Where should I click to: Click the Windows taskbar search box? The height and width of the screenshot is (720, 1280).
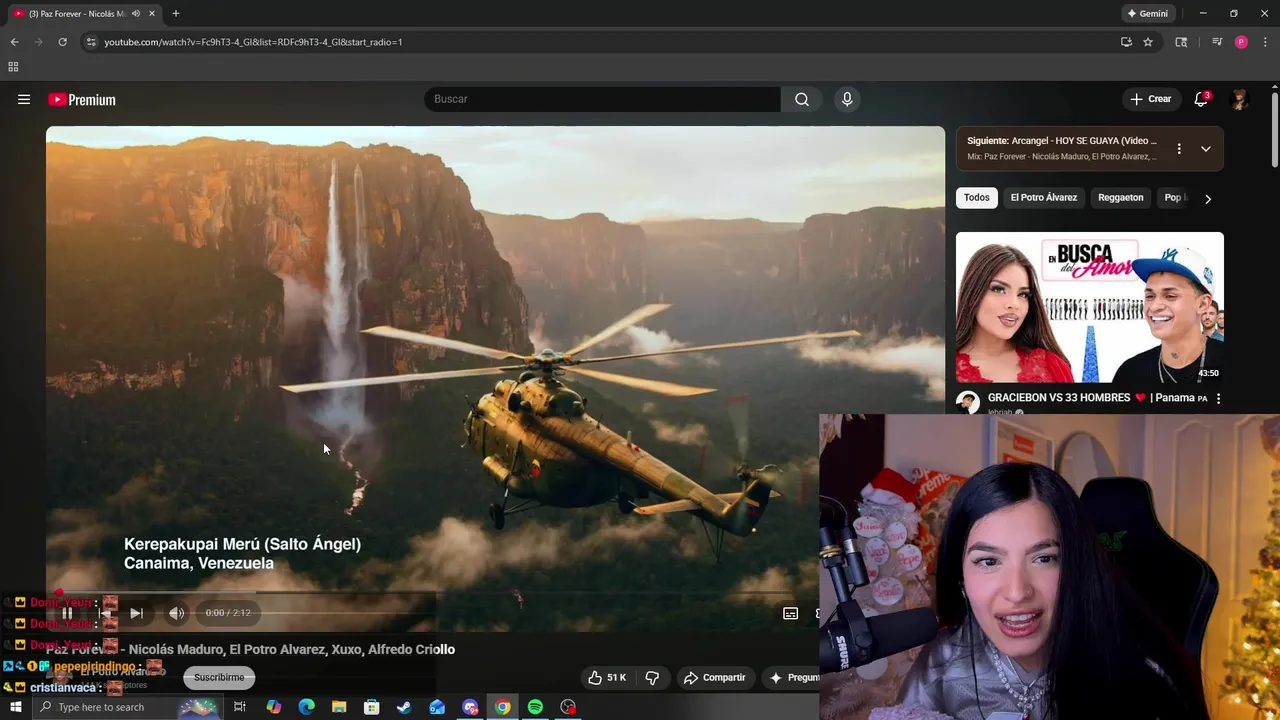click(x=126, y=707)
